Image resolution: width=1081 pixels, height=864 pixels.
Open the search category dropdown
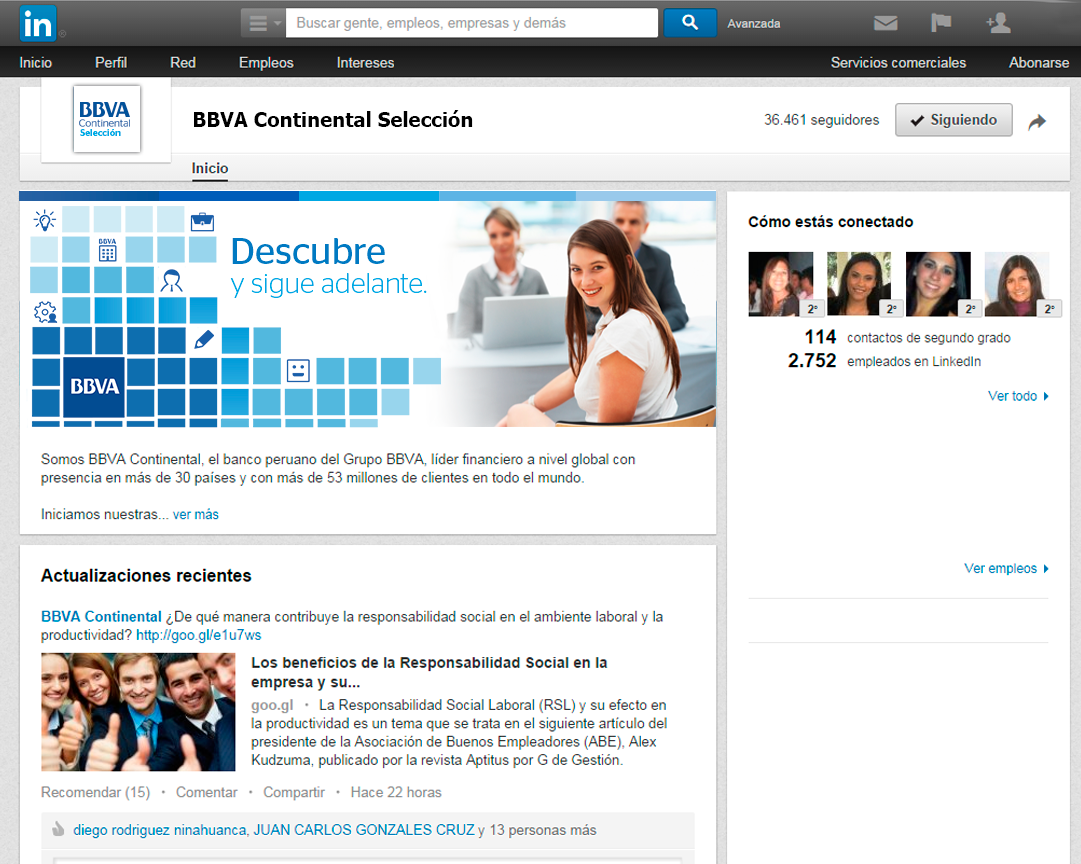tap(263, 23)
